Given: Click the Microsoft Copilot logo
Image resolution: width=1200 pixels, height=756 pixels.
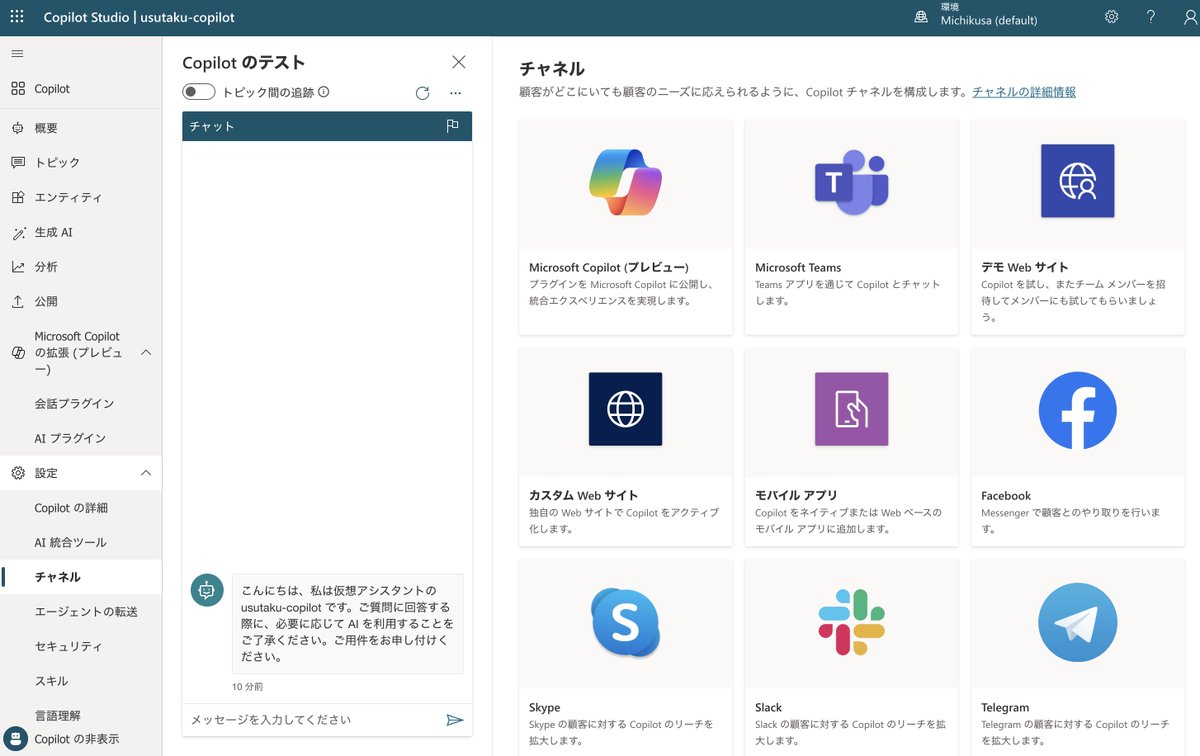Looking at the screenshot, I should click(x=625, y=181).
